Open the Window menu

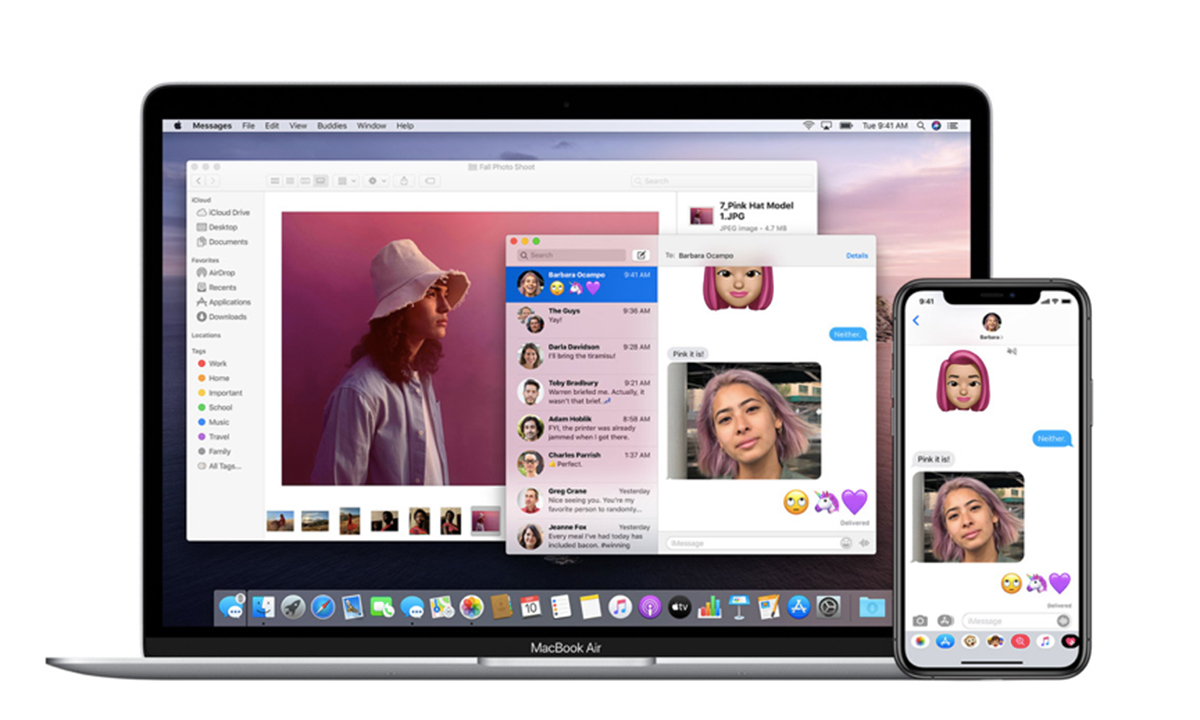point(371,126)
